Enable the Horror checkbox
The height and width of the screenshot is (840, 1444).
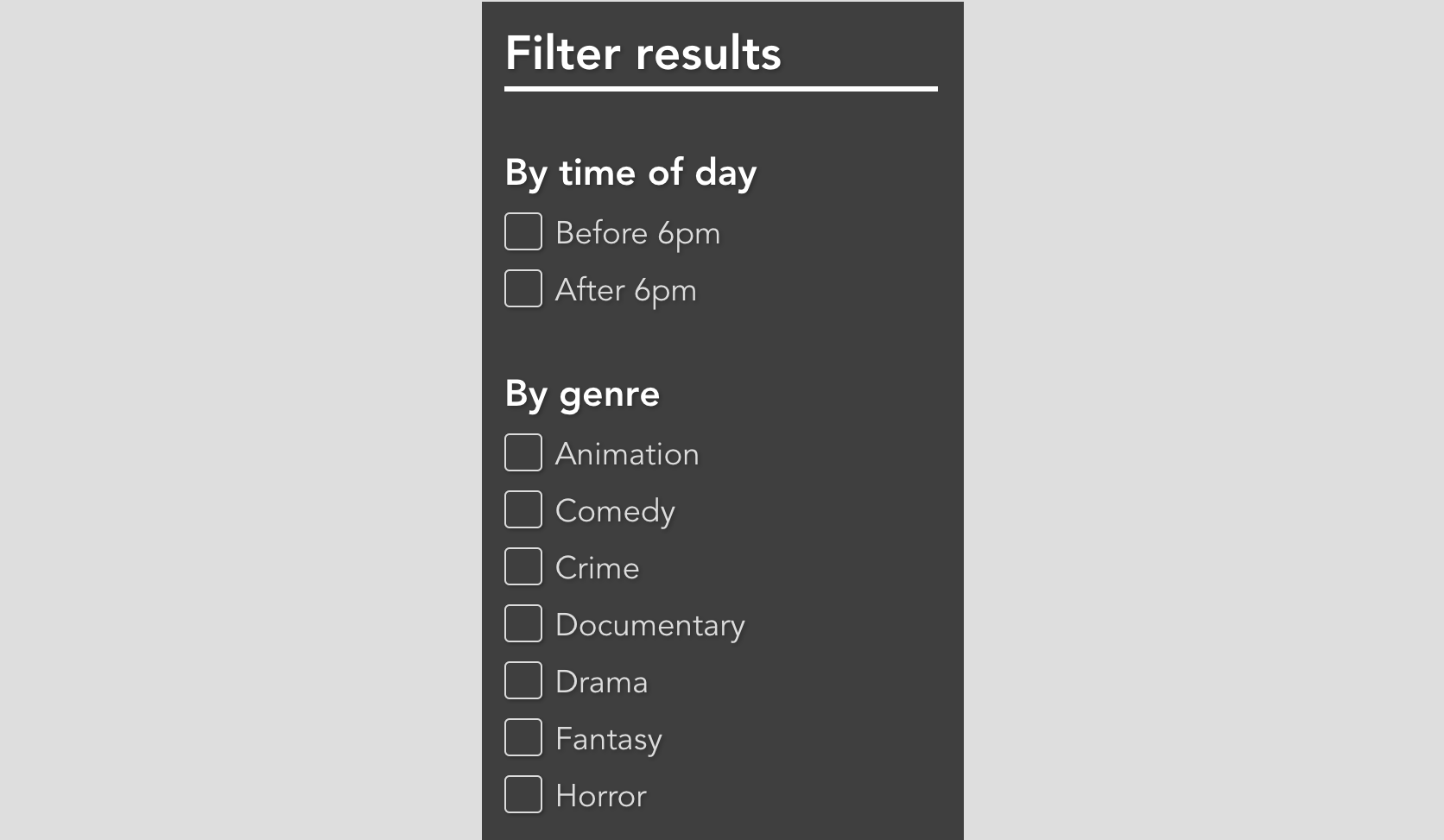tap(523, 794)
